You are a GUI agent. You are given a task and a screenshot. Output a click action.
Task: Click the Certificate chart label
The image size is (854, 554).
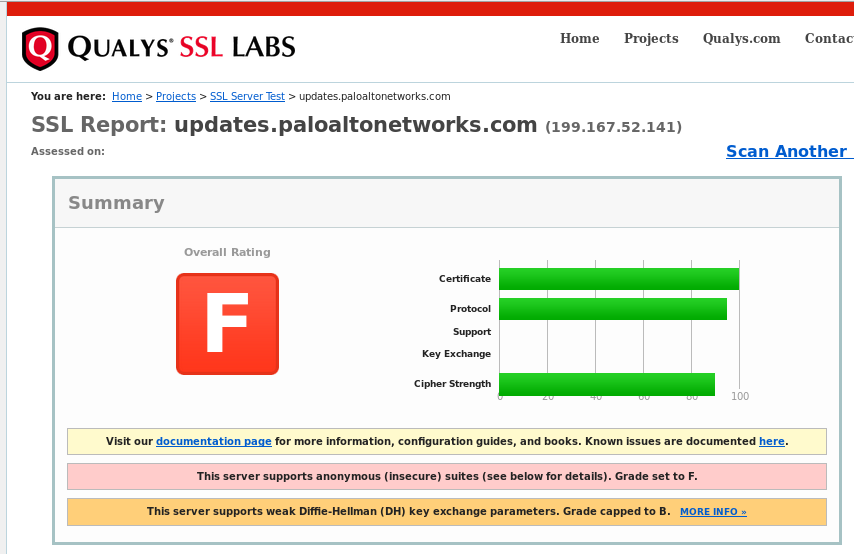click(465, 279)
